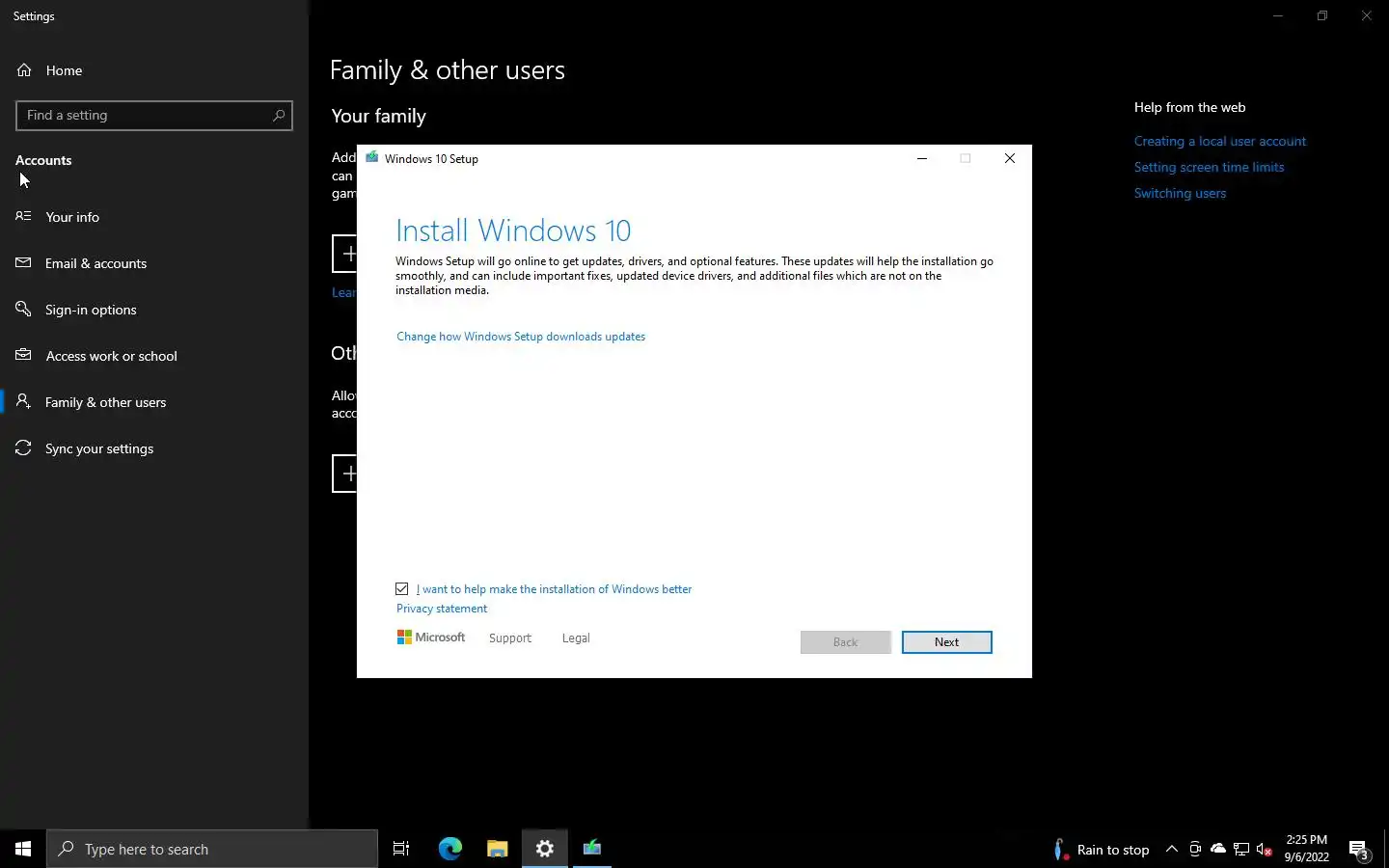Click the Windows 10 Setup title bar icon
The height and width of the screenshot is (868, 1389).
(372, 157)
